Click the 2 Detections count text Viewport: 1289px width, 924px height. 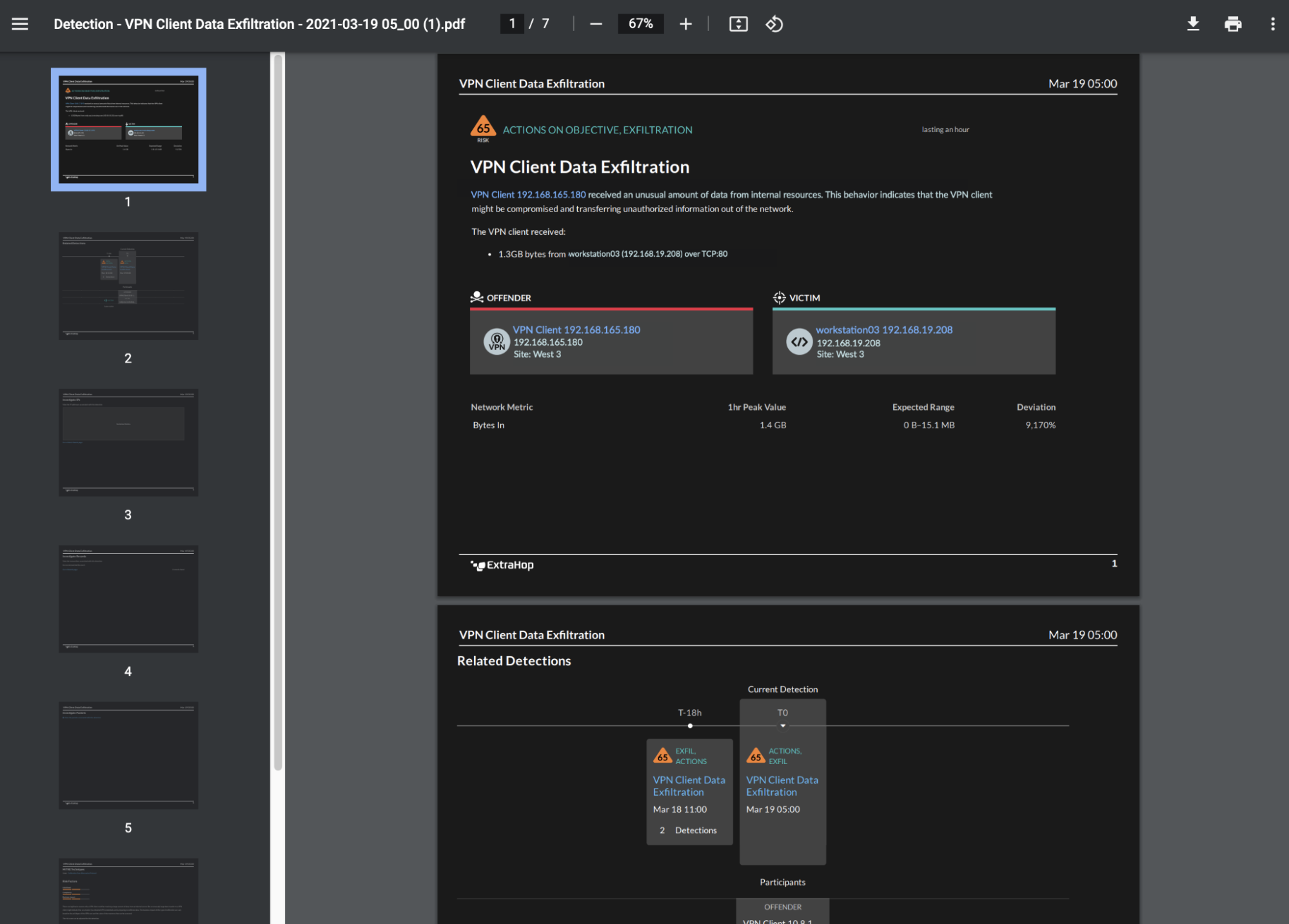688,831
